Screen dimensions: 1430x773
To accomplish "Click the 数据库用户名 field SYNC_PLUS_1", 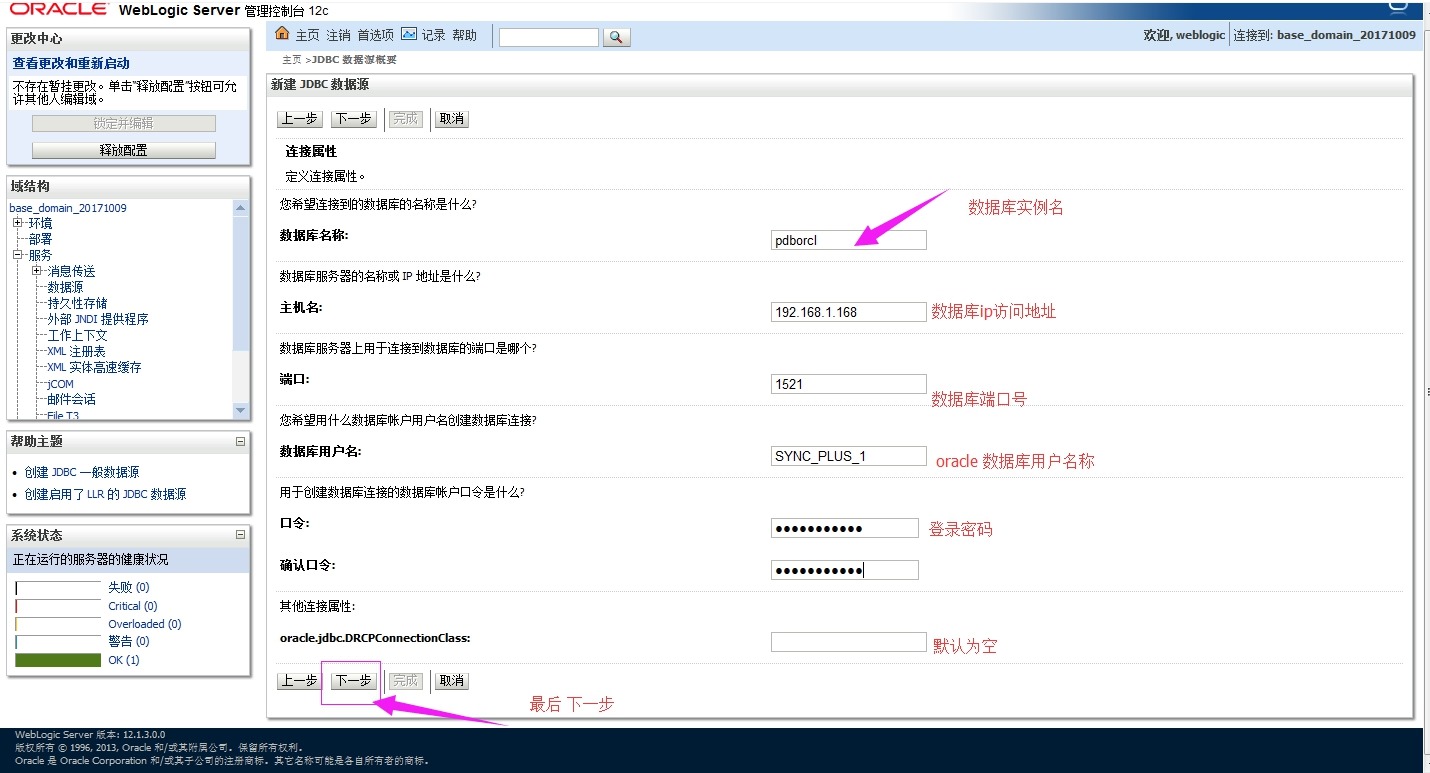I will point(849,456).
